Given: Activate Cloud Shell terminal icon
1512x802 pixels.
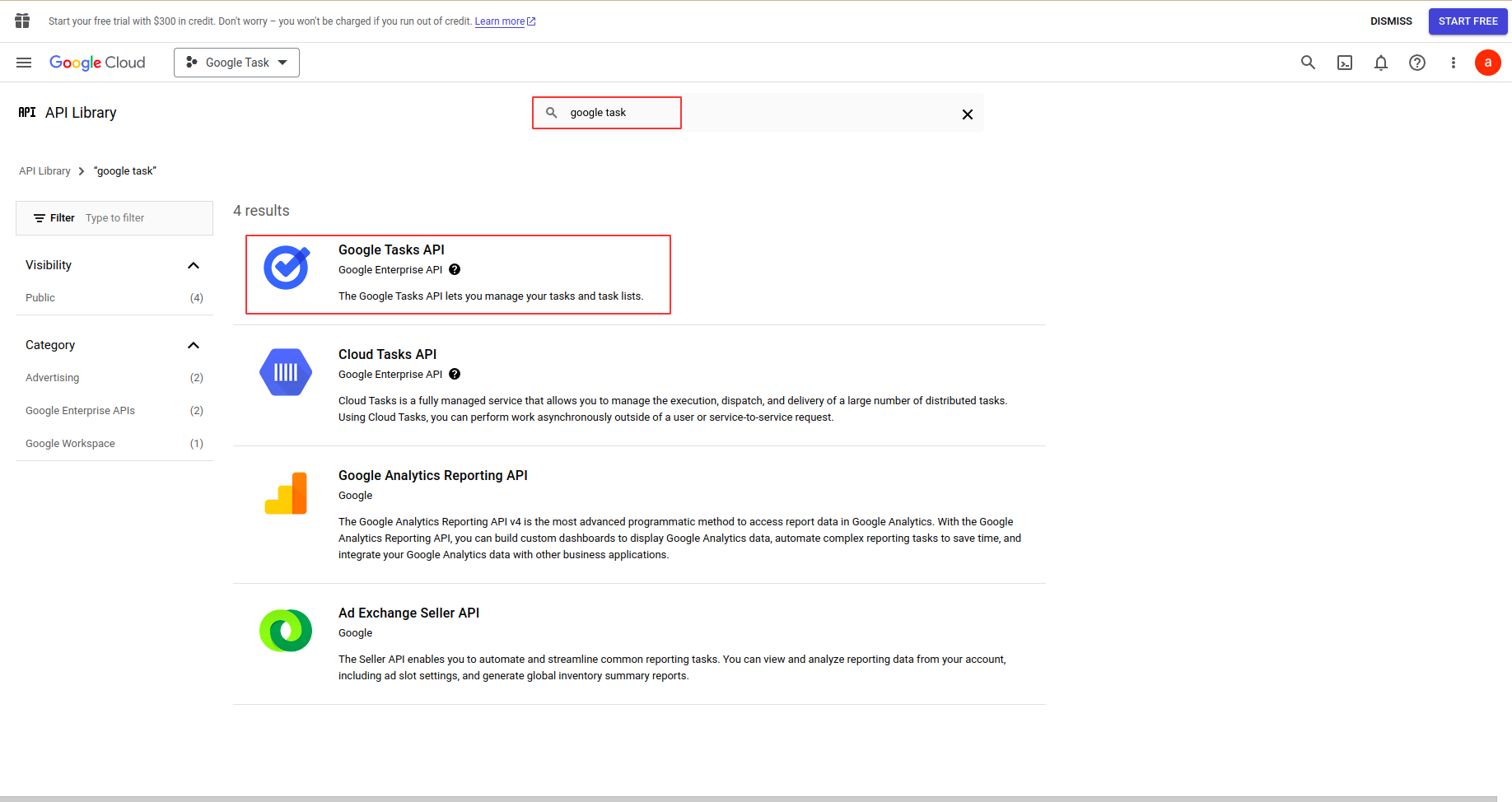Looking at the screenshot, I should [1345, 63].
